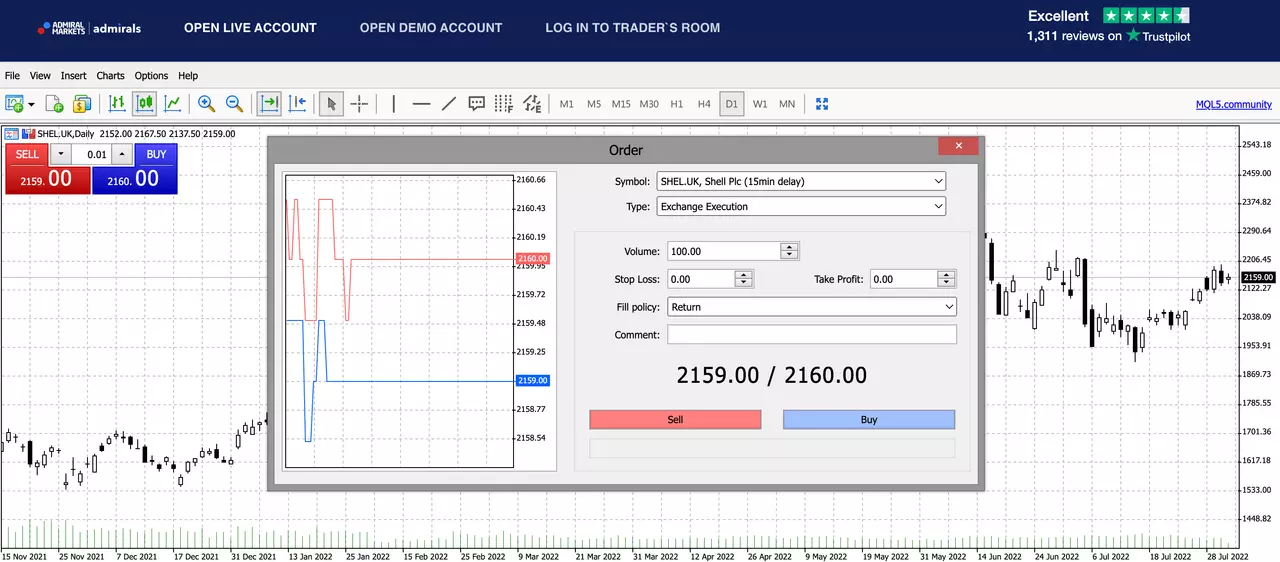Click OPEN LIVE ACCOUNT in the header

coord(250,28)
